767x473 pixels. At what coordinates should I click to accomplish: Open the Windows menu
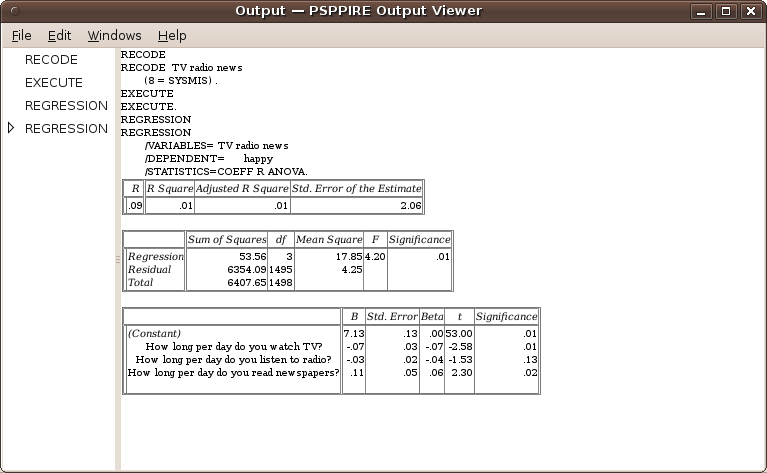tap(114, 36)
